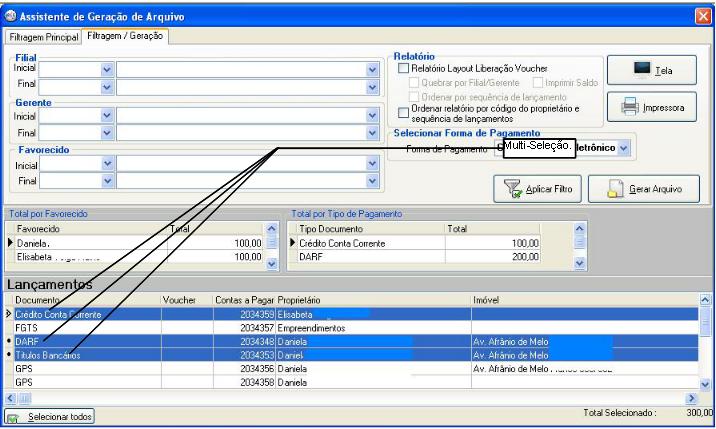716x429 pixels.
Task: Select the Filtragem / Geração tab
Action: tap(126, 37)
